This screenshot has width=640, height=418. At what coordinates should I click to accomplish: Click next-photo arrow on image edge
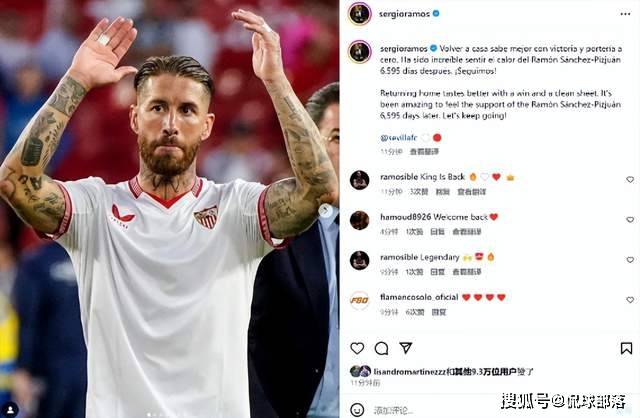(x=325, y=210)
